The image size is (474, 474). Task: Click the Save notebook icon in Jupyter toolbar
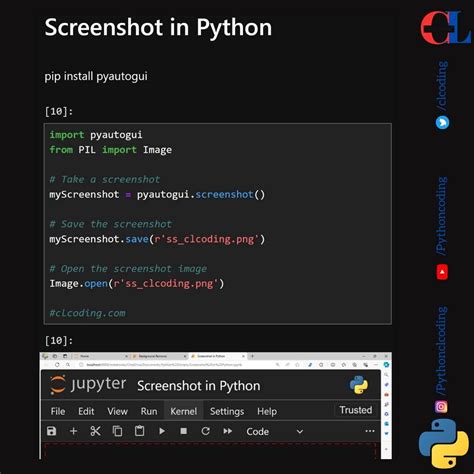tap(51, 431)
